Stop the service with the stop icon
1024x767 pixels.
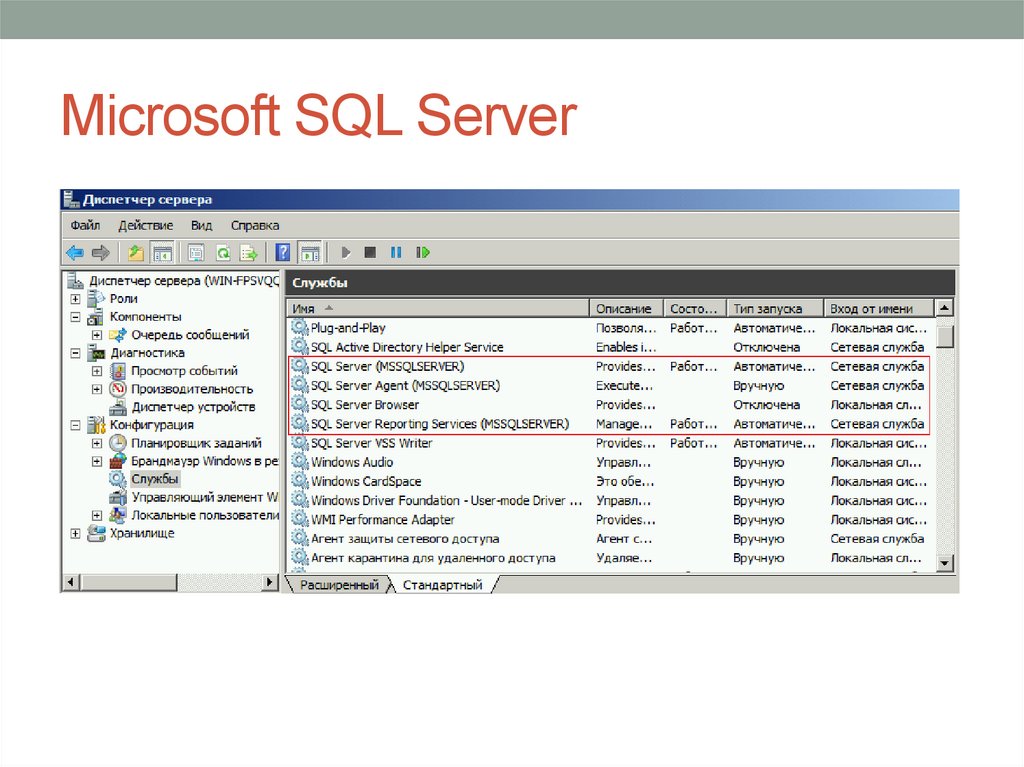(370, 253)
